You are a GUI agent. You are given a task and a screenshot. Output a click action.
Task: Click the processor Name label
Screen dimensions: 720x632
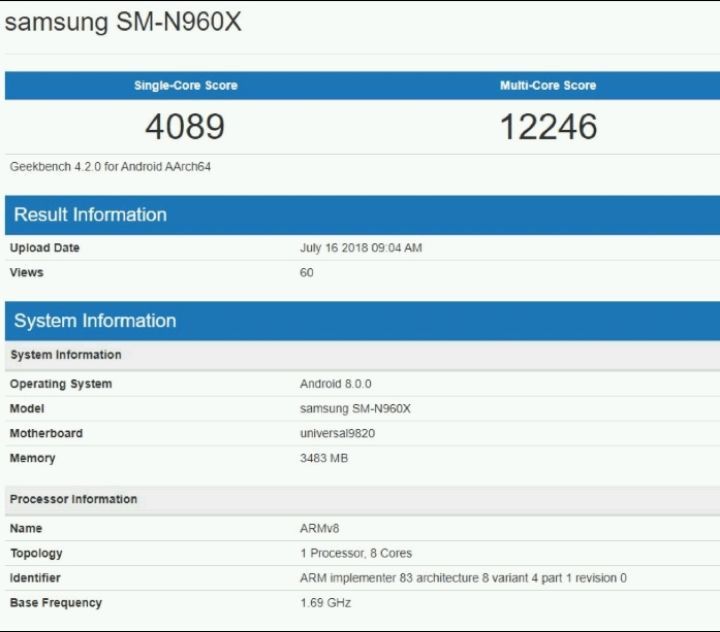[x=26, y=529]
